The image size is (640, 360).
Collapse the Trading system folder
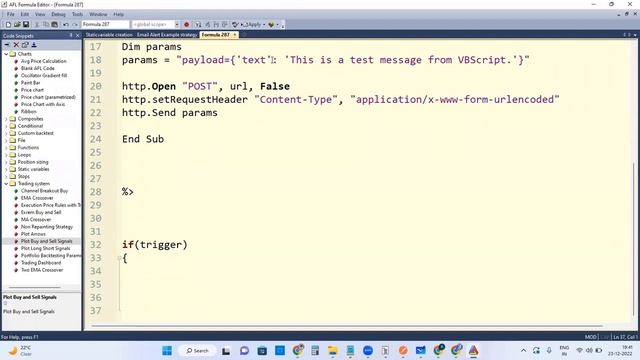coord(6,184)
